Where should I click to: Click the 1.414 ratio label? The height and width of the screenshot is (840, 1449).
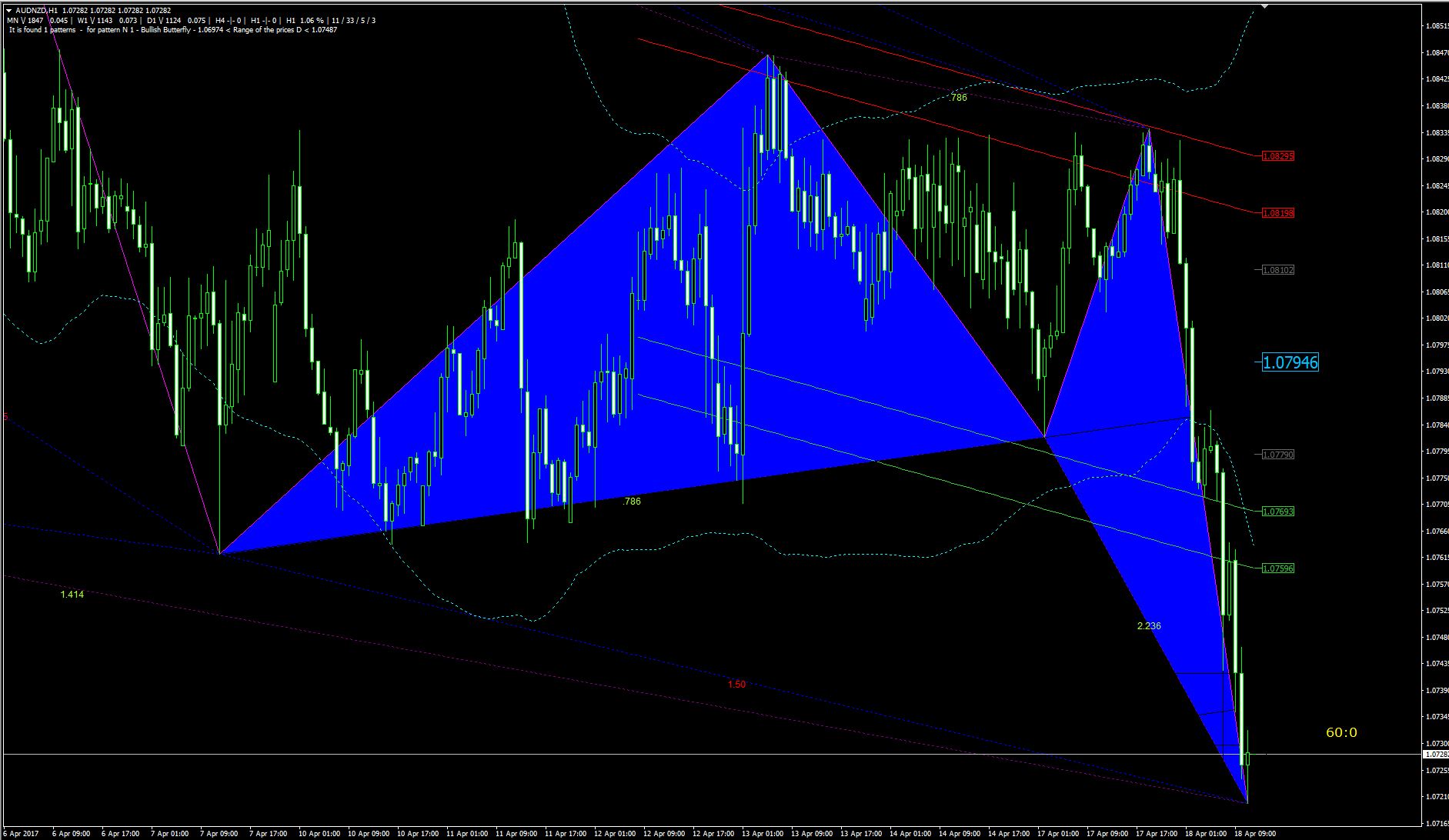click(x=72, y=595)
